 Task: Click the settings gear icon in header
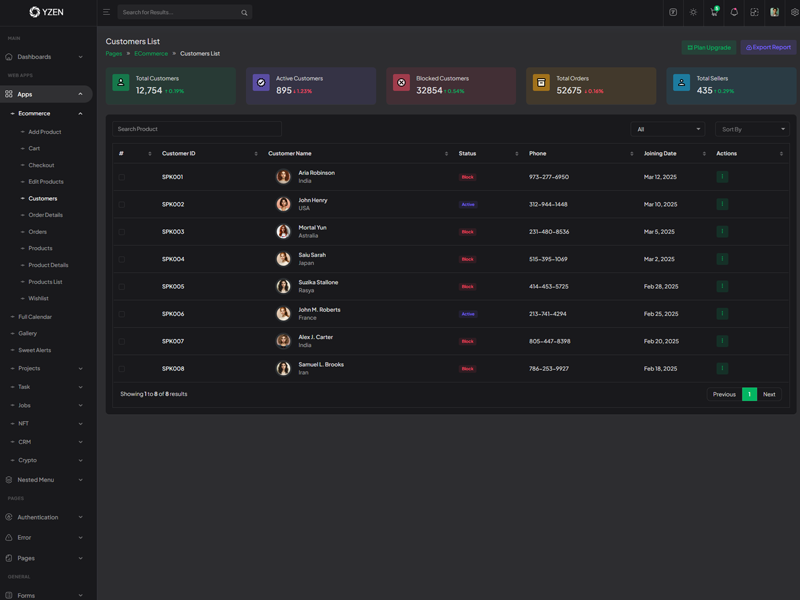point(795,12)
